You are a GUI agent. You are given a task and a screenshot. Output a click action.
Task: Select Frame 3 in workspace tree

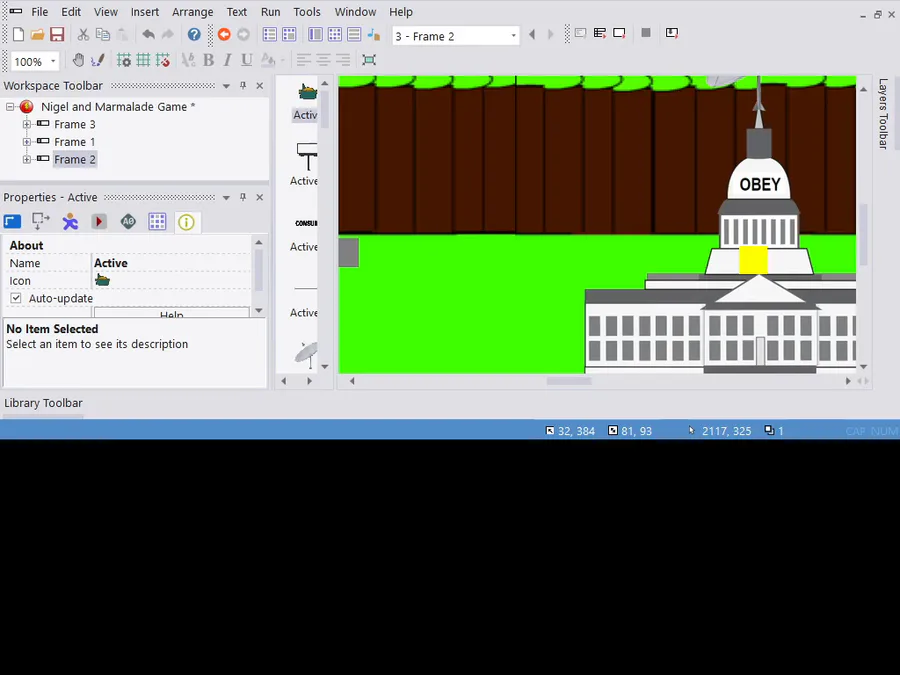pos(75,124)
